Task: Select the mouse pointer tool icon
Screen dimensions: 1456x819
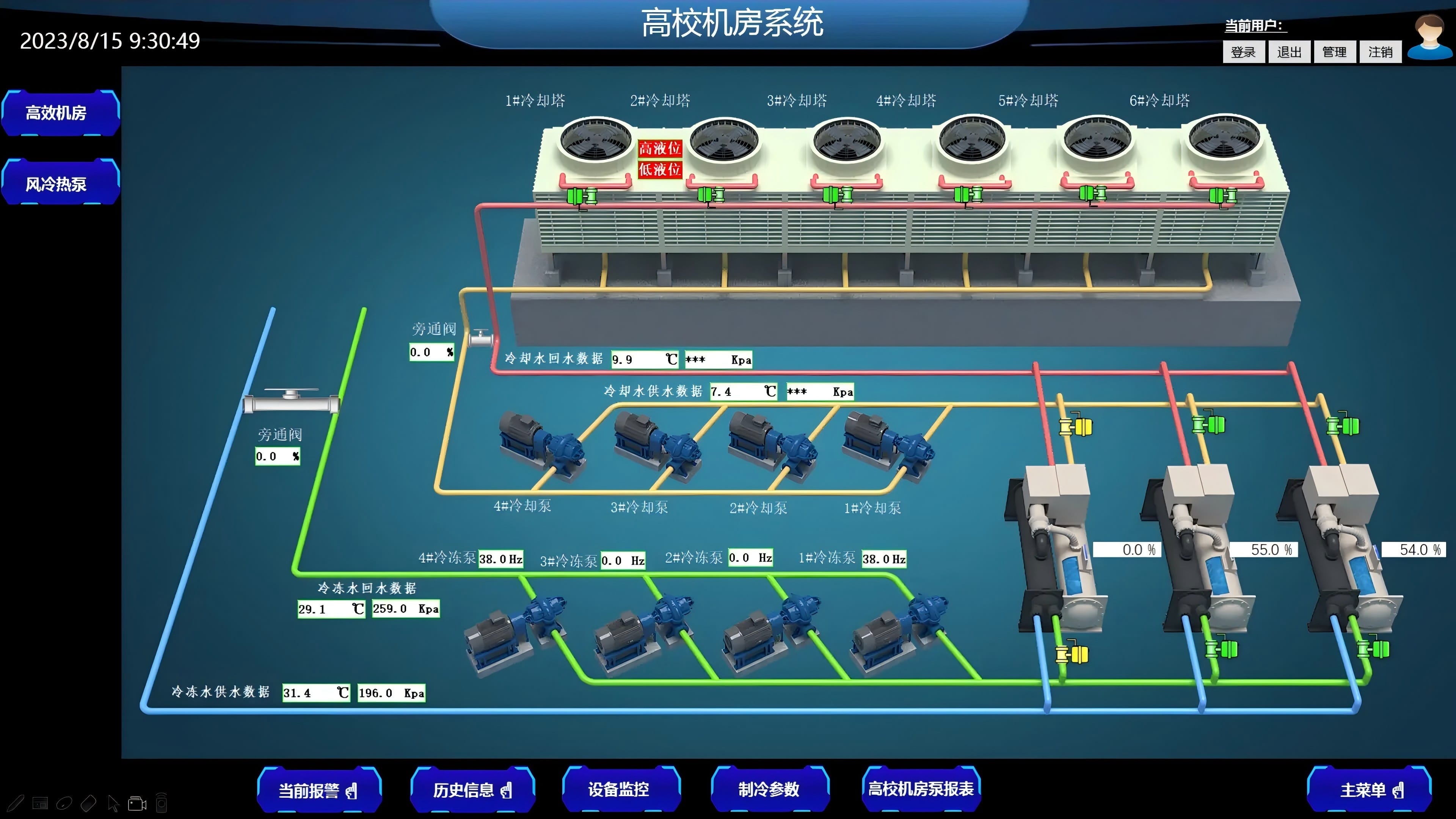Action: pos(113,803)
